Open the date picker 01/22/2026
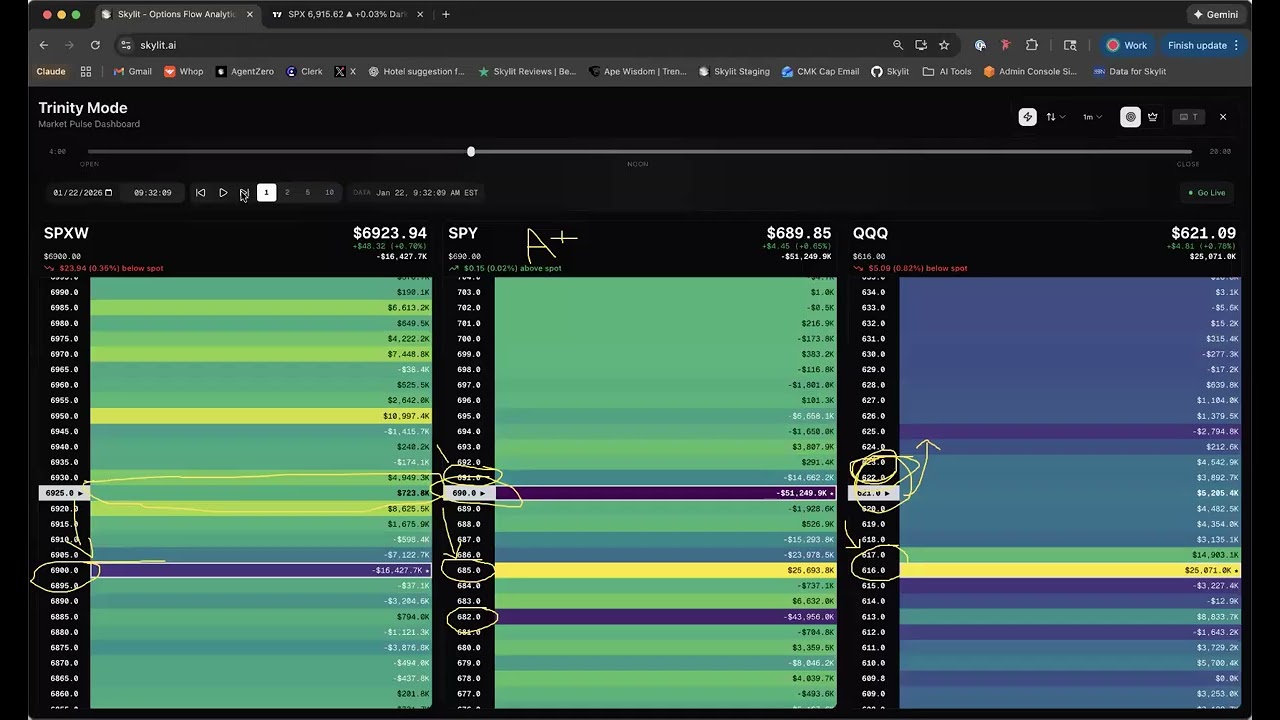The image size is (1280, 720). point(82,193)
